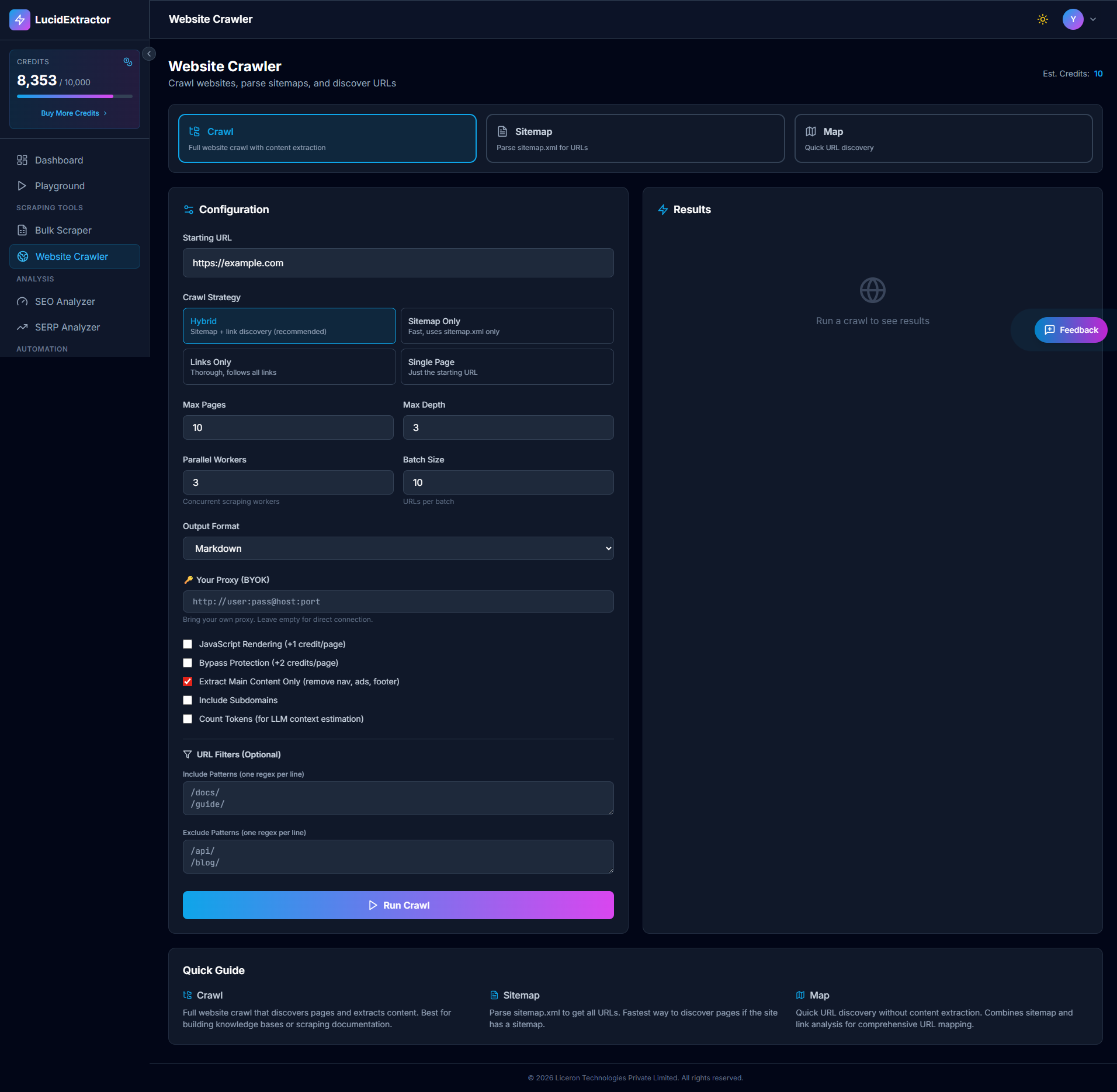Expand the user account menu chevron

click(x=1092, y=19)
